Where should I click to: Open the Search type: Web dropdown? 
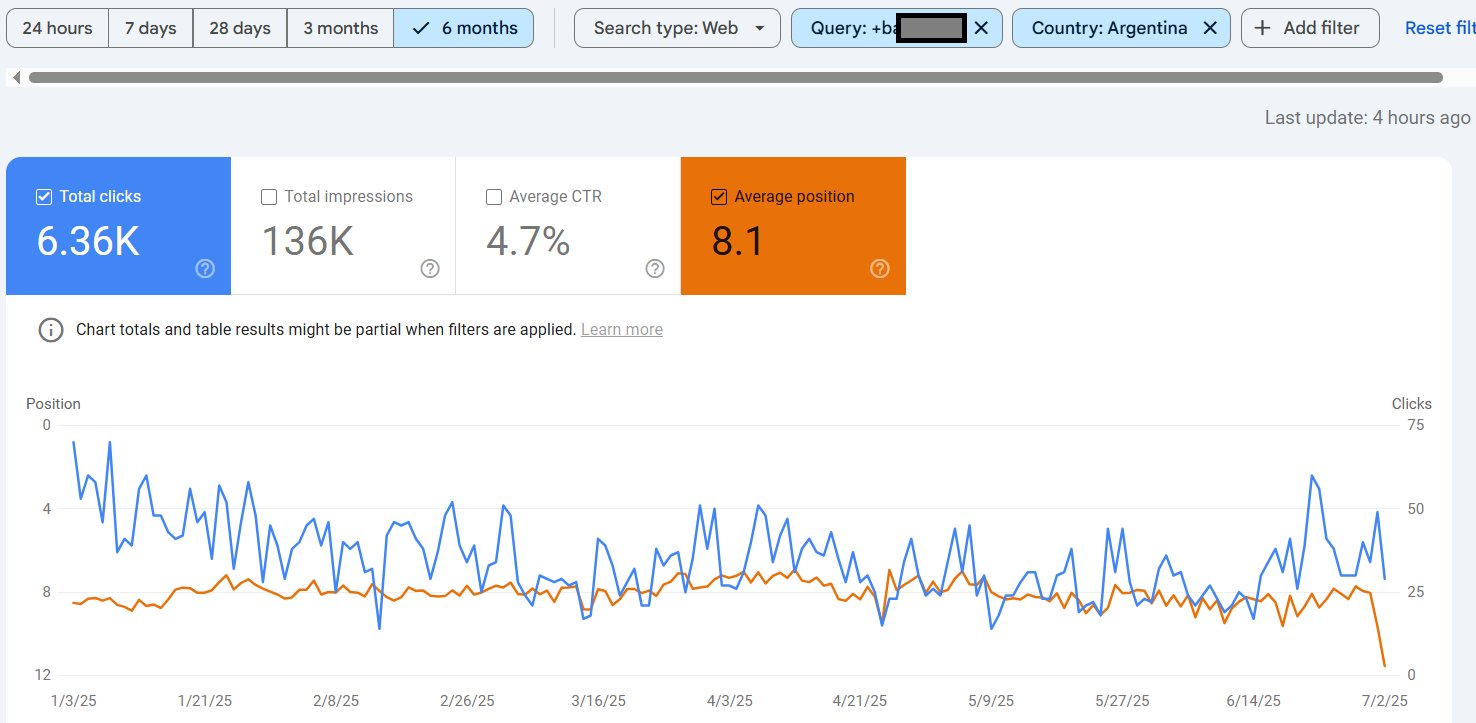[x=677, y=28]
